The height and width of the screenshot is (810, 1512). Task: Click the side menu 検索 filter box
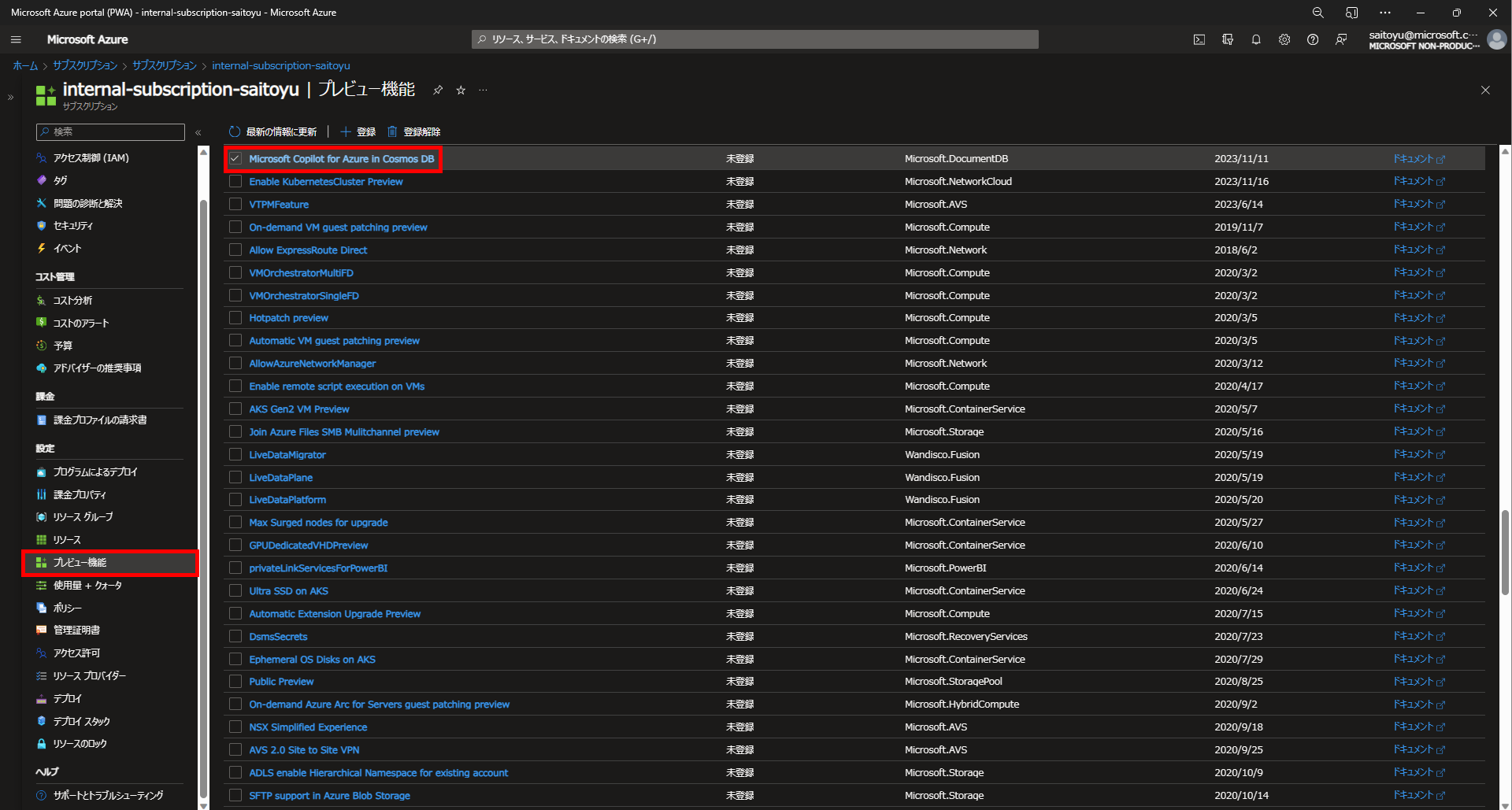tap(110, 132)
